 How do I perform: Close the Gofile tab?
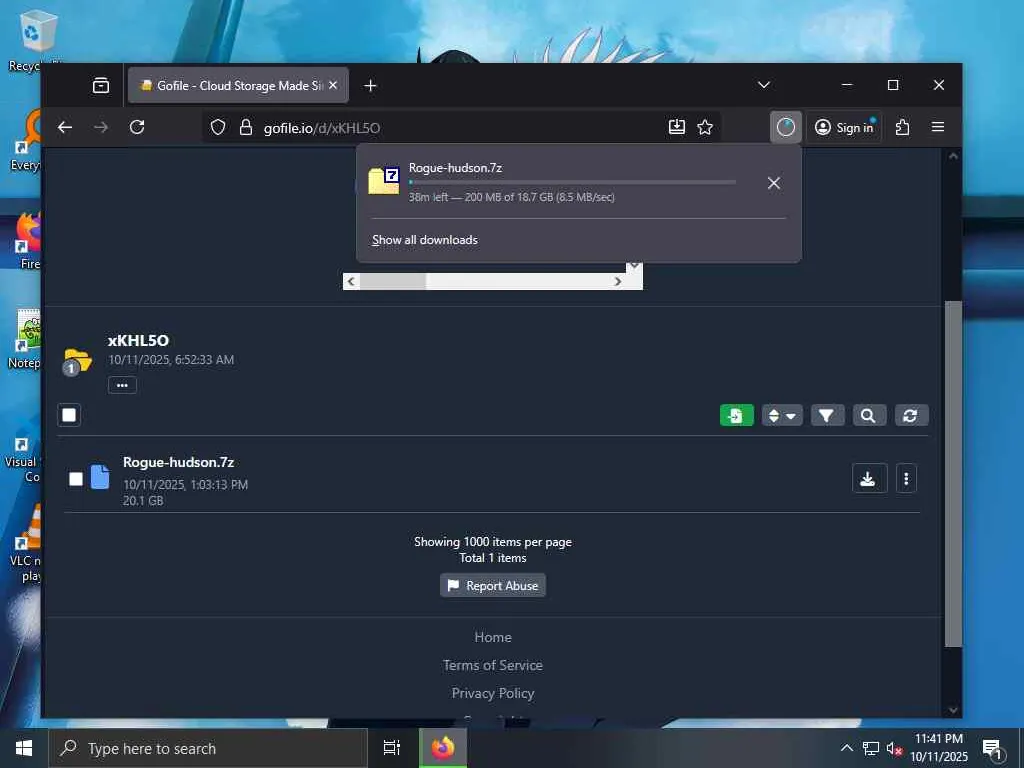(333, 86)
